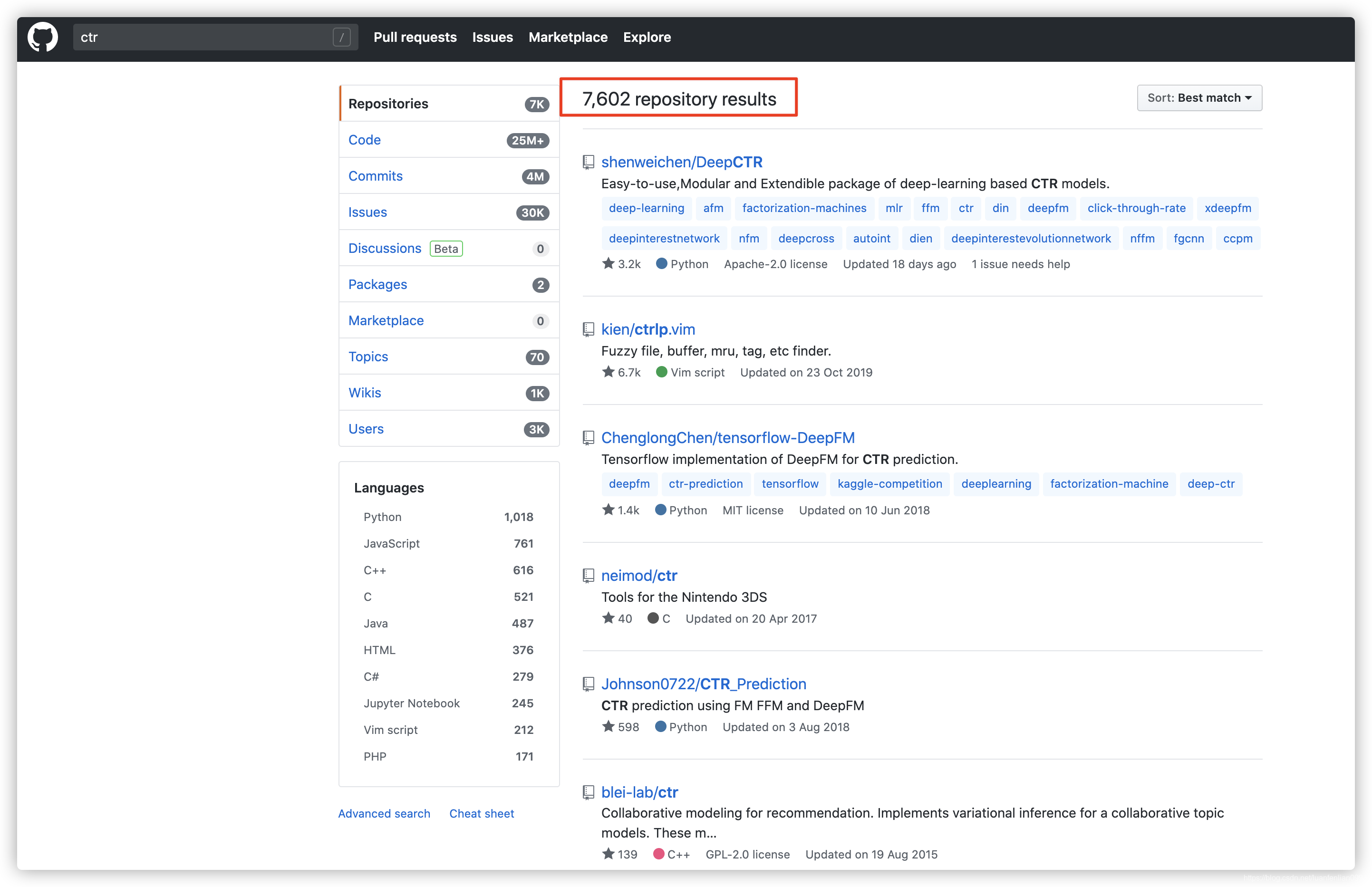Select Commits results filter

coord(449,176)
